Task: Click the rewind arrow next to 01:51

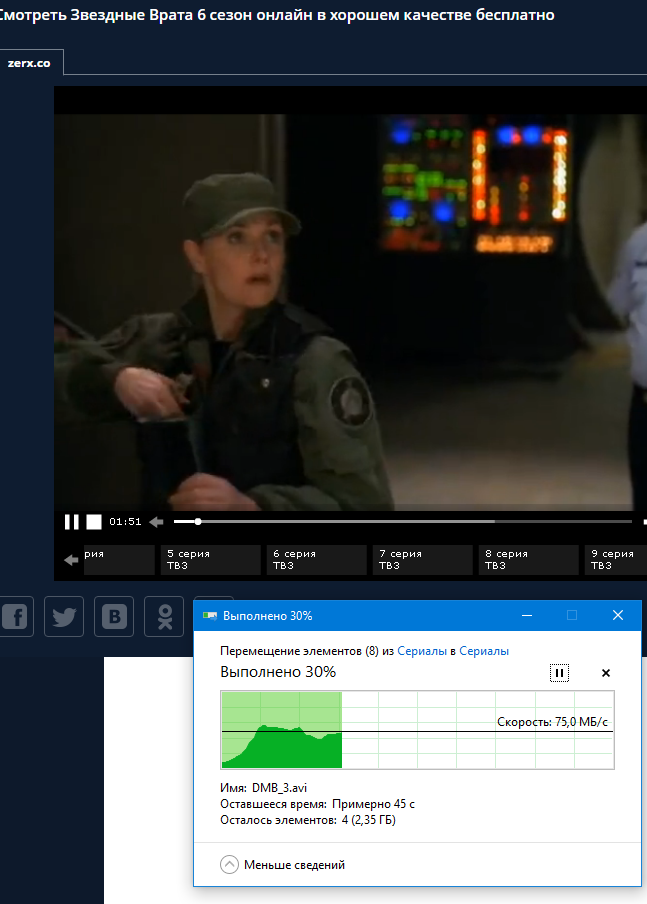Action: pyautogui.click(x=156, y=522)
